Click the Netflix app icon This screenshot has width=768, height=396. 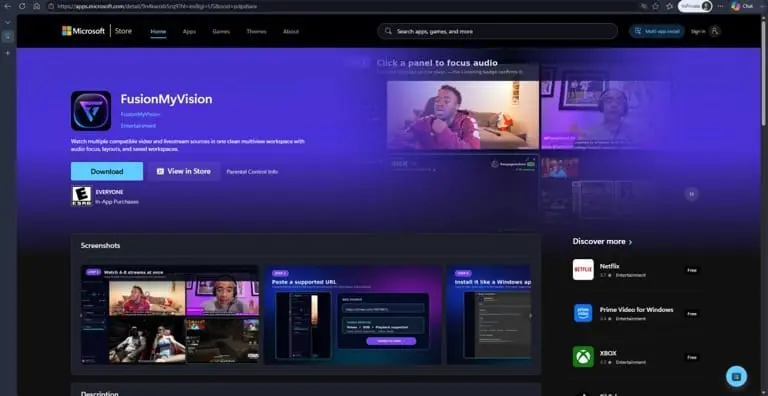click(x=583, y=270)
